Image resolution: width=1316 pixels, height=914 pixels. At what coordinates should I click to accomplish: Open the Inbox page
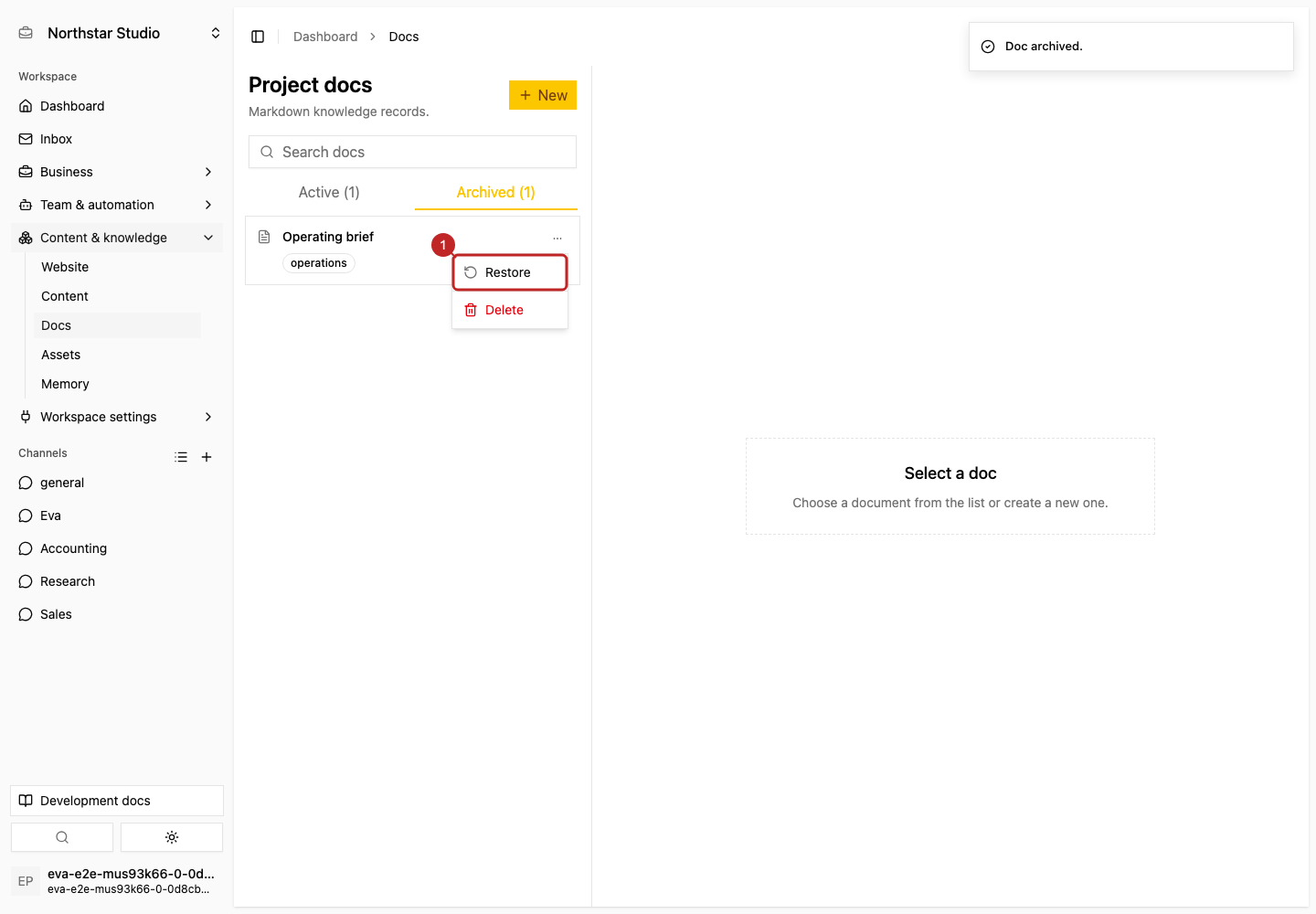pos(117,139)
